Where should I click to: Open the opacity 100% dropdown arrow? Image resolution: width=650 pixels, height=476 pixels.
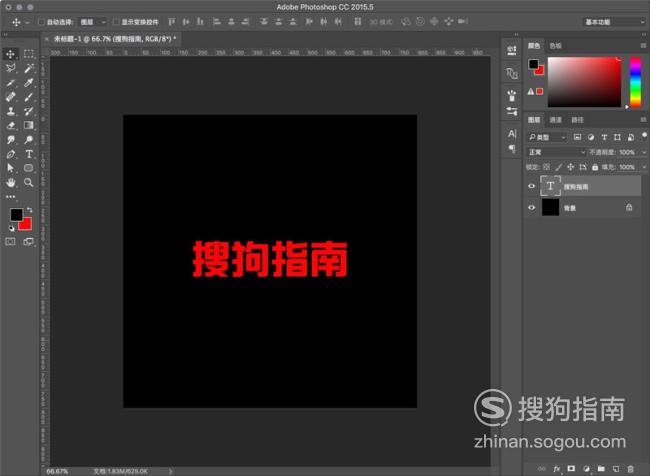point(644,153)
